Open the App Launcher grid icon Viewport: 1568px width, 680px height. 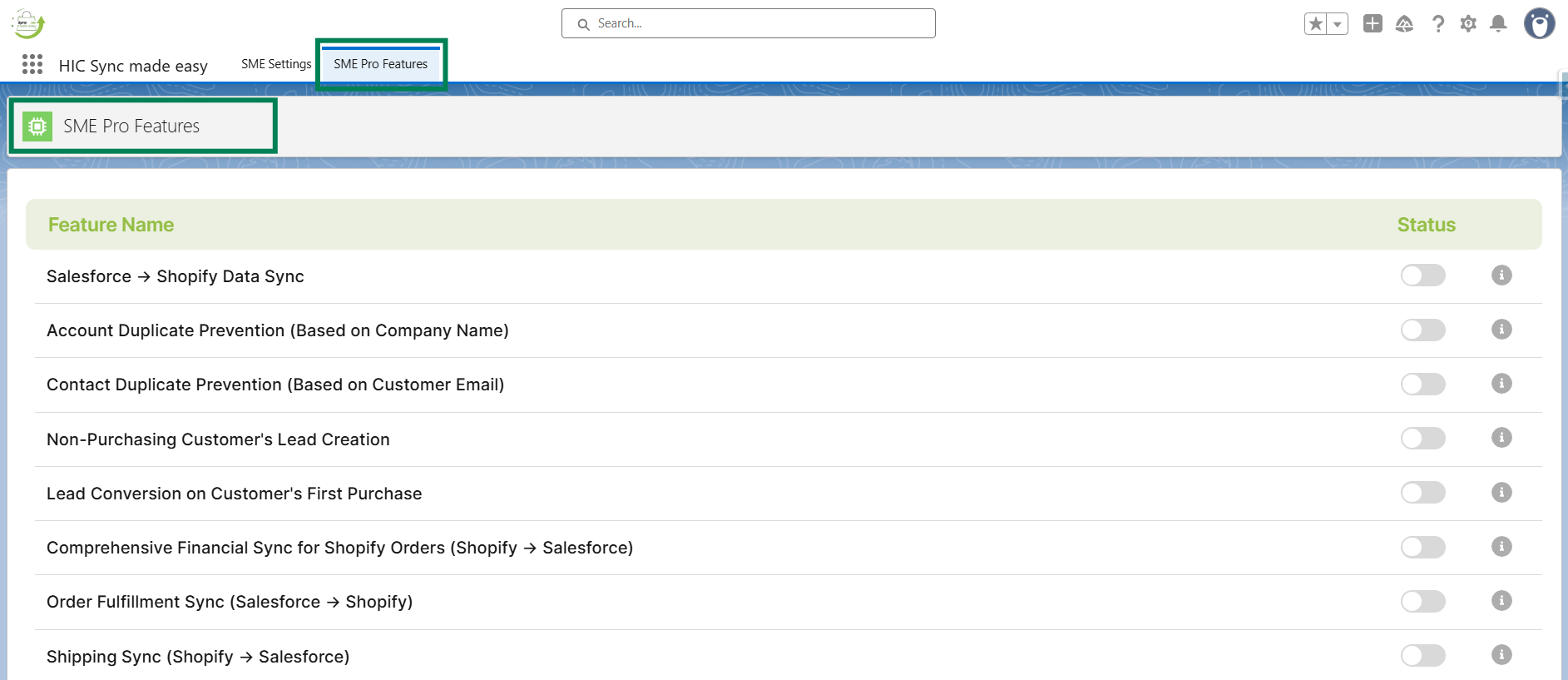click(32, 64)
